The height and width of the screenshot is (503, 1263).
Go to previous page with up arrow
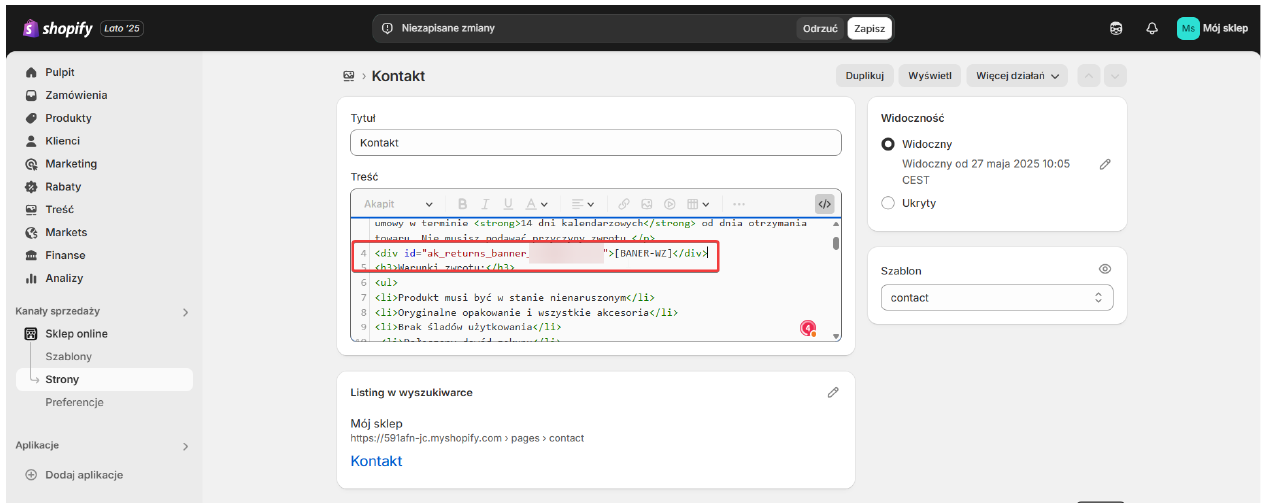pos(1089,76)
